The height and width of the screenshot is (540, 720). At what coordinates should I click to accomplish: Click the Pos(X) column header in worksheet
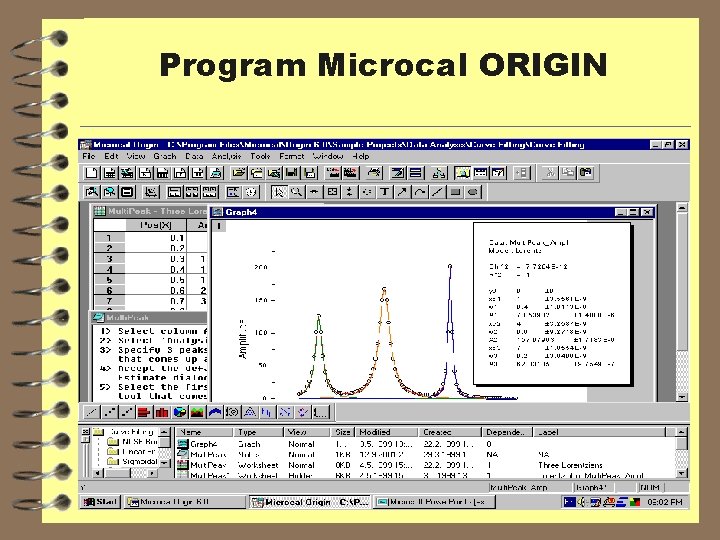tap(156, 225)
